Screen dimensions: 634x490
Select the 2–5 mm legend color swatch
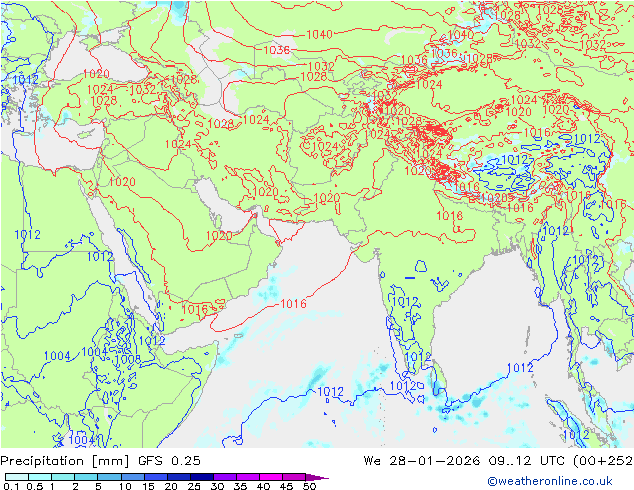coord(86,477)
